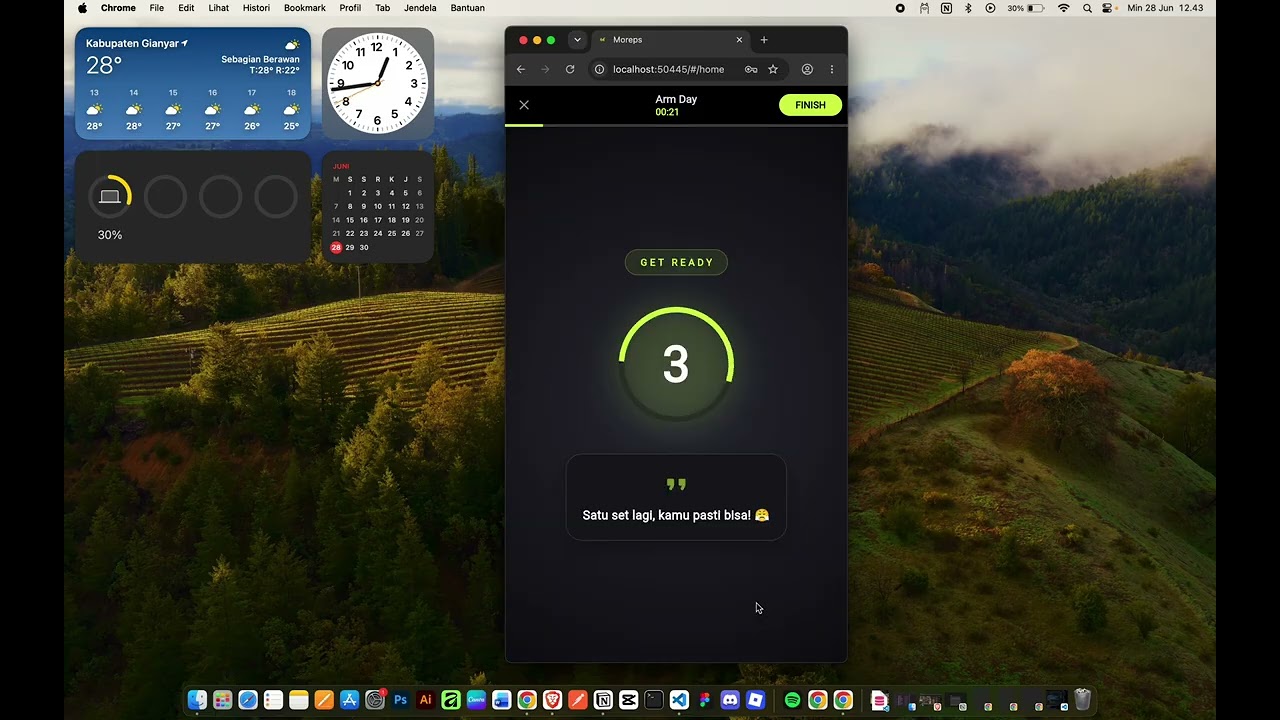Launch Photoshop from the dock
1280x720 pixels.
(x=400, y=700)
